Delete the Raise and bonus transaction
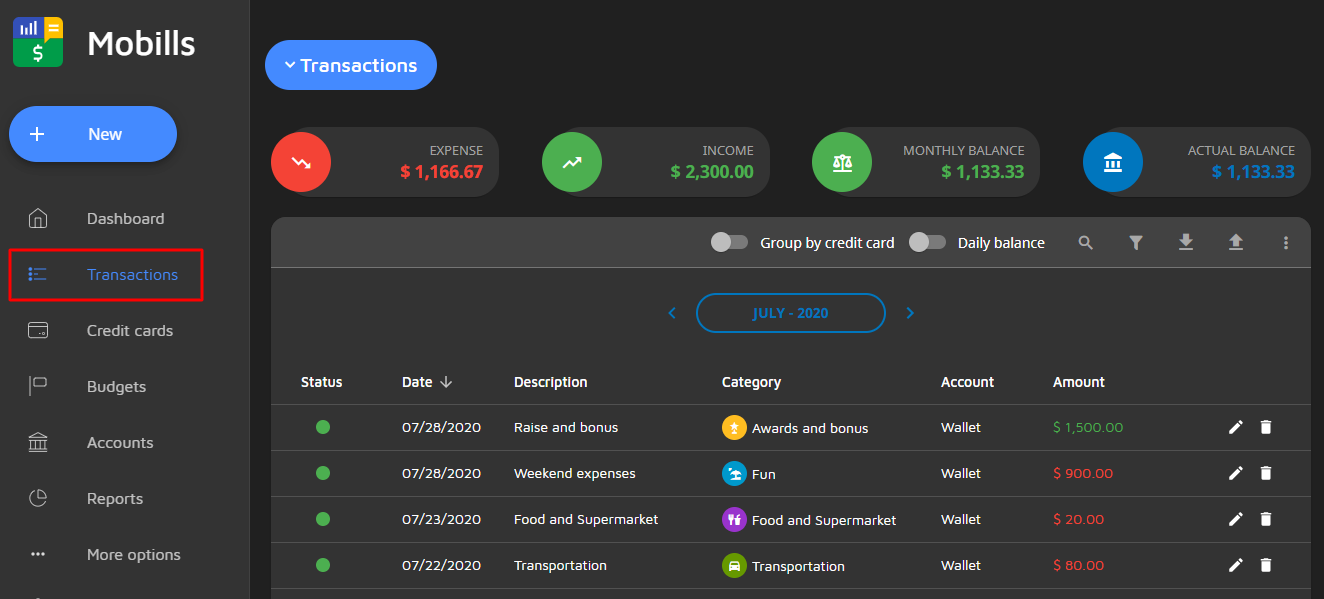 coord(1266,428)
